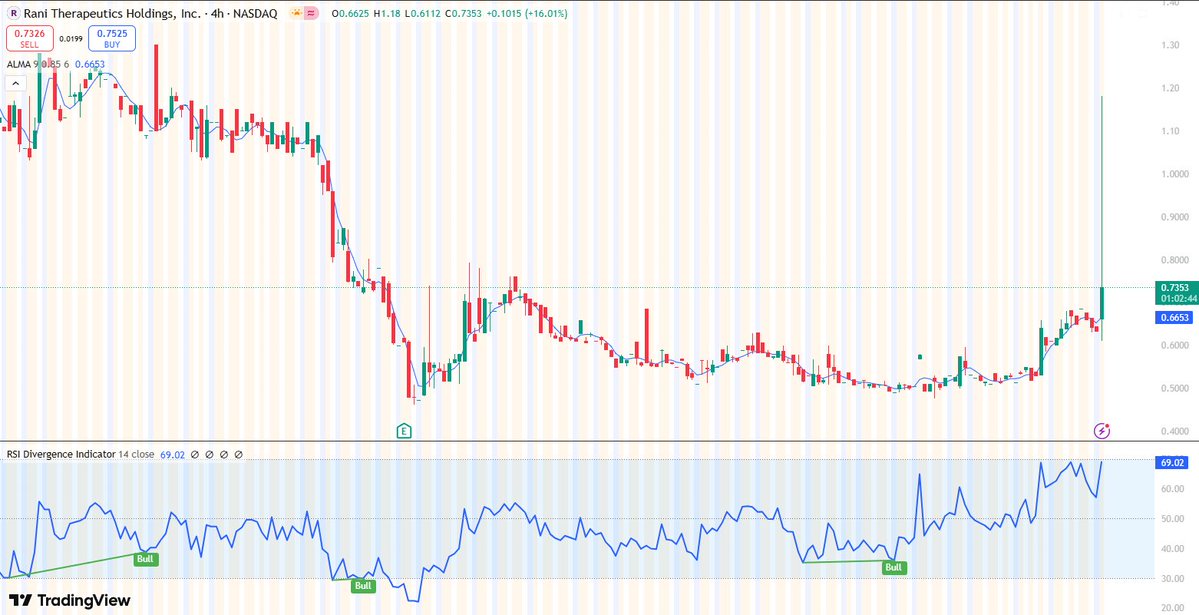The height and width of the screenshot is (615, 1199).
Task: Click the 1.10 price axis level
Action: tap(1171, 132)
